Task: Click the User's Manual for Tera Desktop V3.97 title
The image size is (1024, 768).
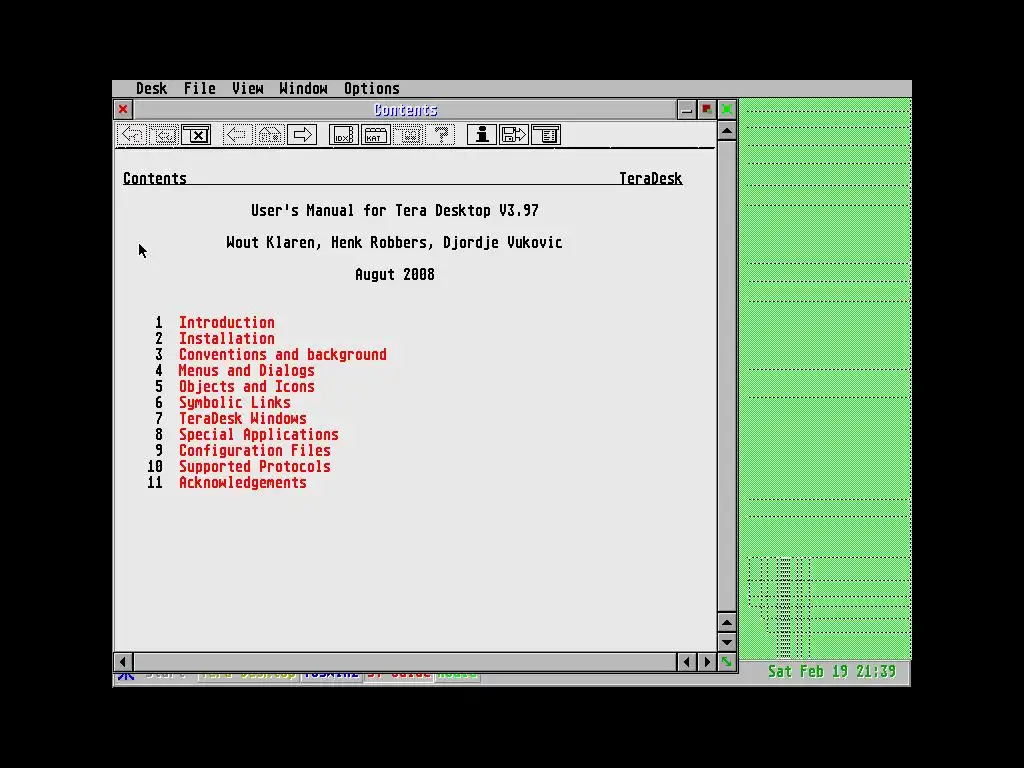Action: (x=394, y=210)
